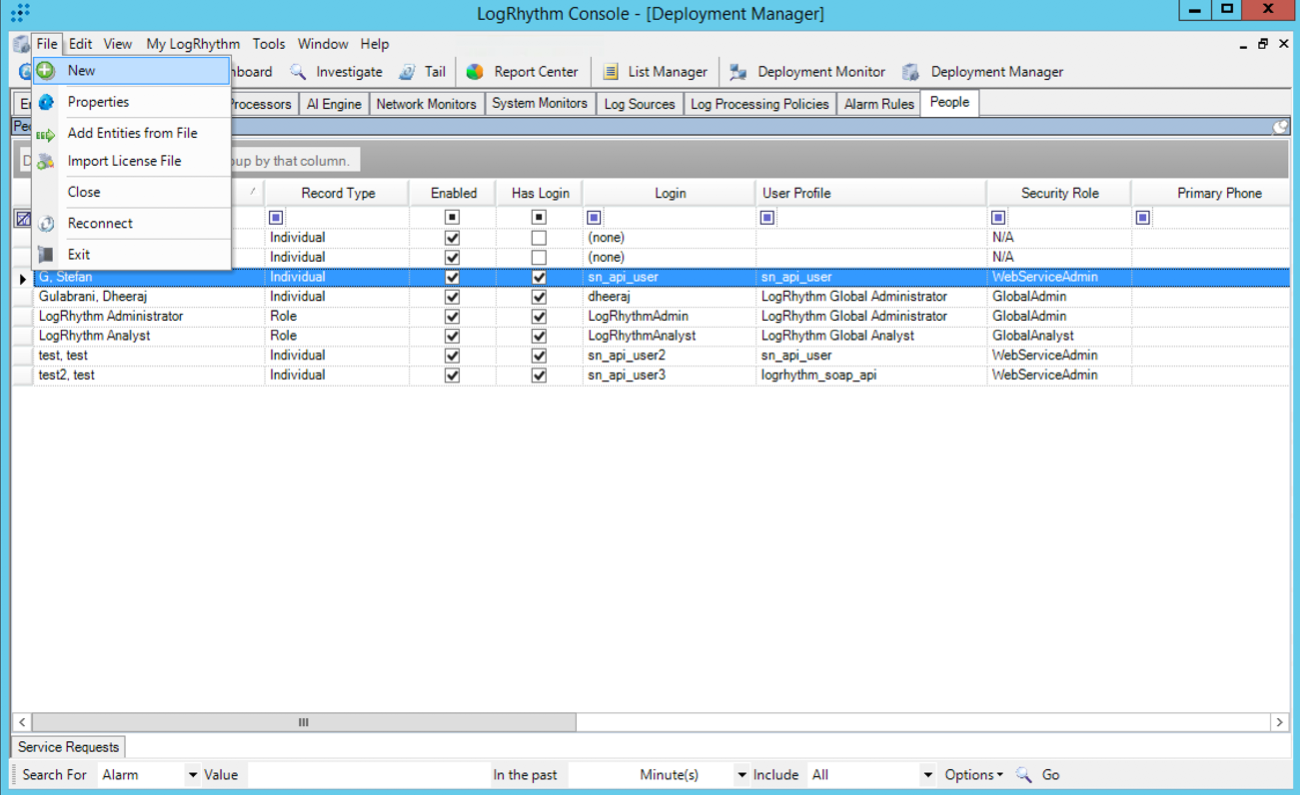Switch to the Log Sources tab
Viewport: 1300px width, 795px height.
[x=639, y=104]
